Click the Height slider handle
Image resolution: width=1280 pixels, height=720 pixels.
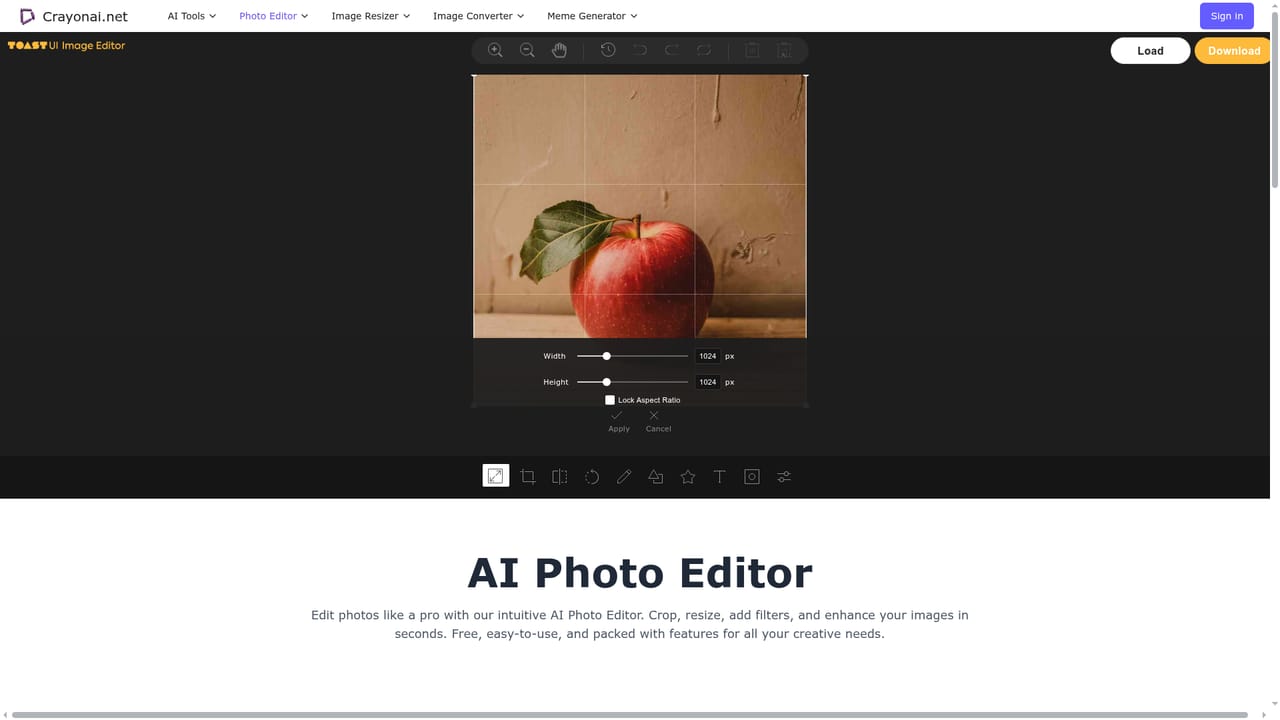click(606, 382)
